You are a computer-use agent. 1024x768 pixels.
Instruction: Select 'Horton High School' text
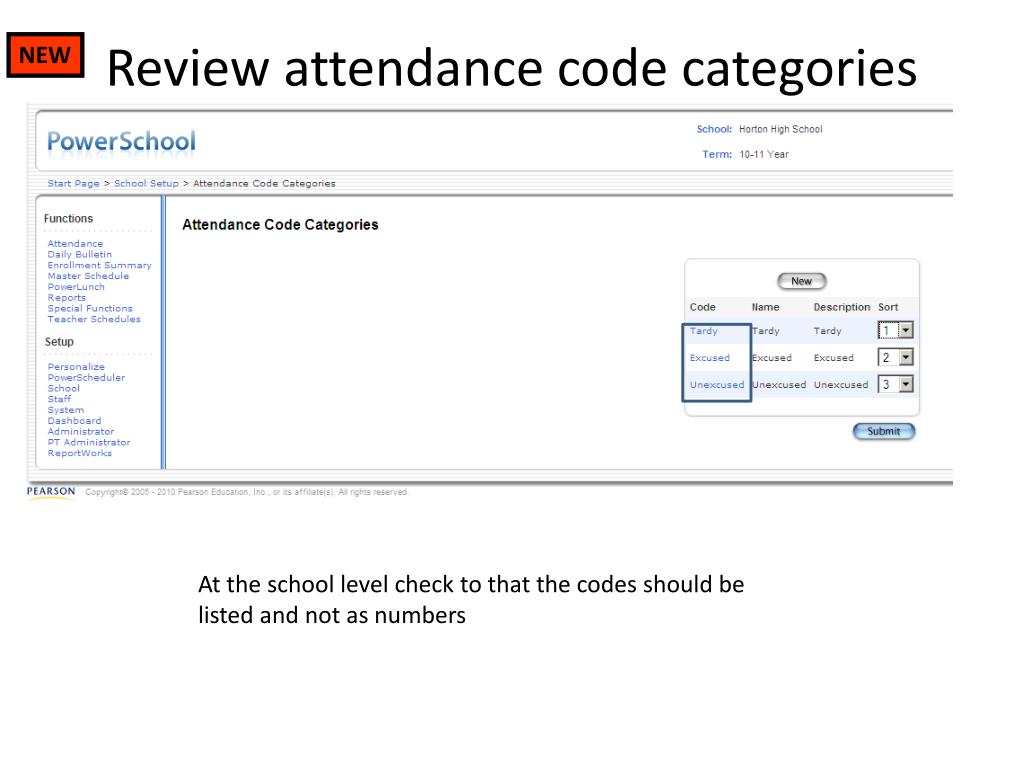point(780,129)
